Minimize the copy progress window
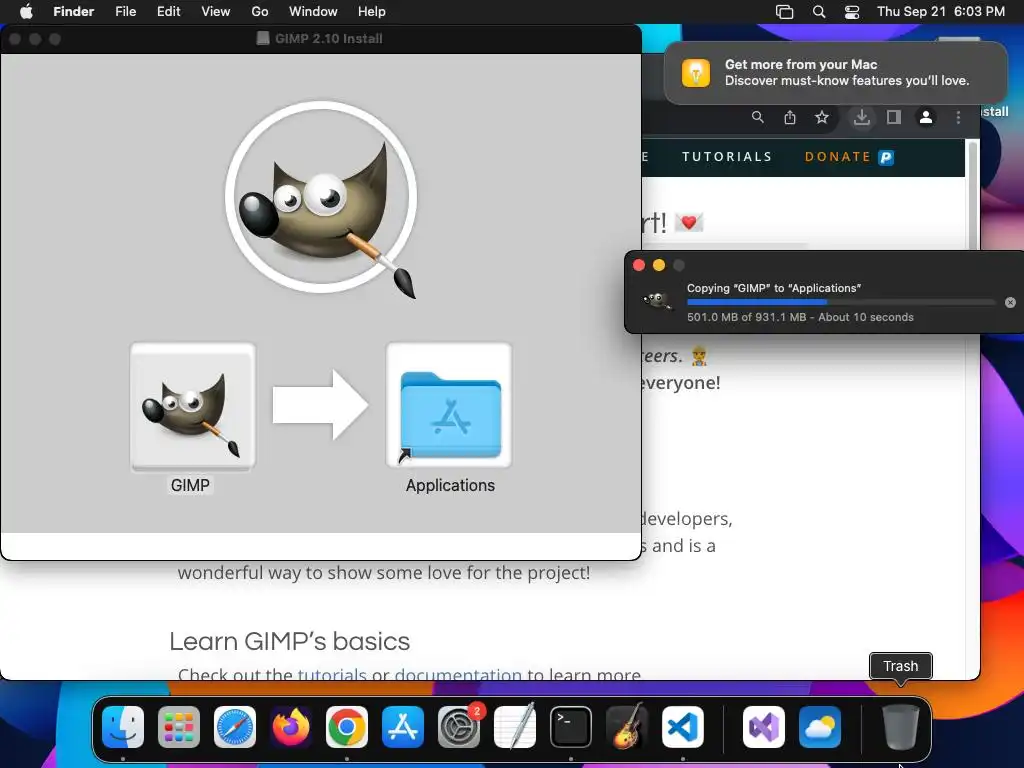The height and width of the screenshot is (768, 1024). 659,264
